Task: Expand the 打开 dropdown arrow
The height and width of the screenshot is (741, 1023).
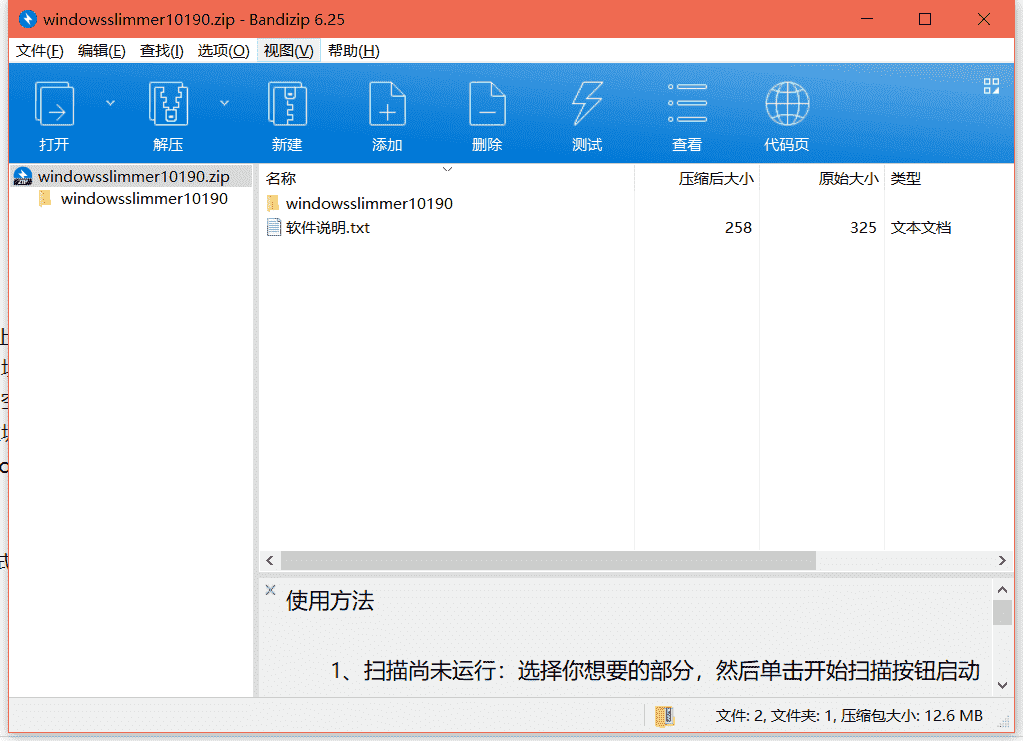Action: coord(110,103)
